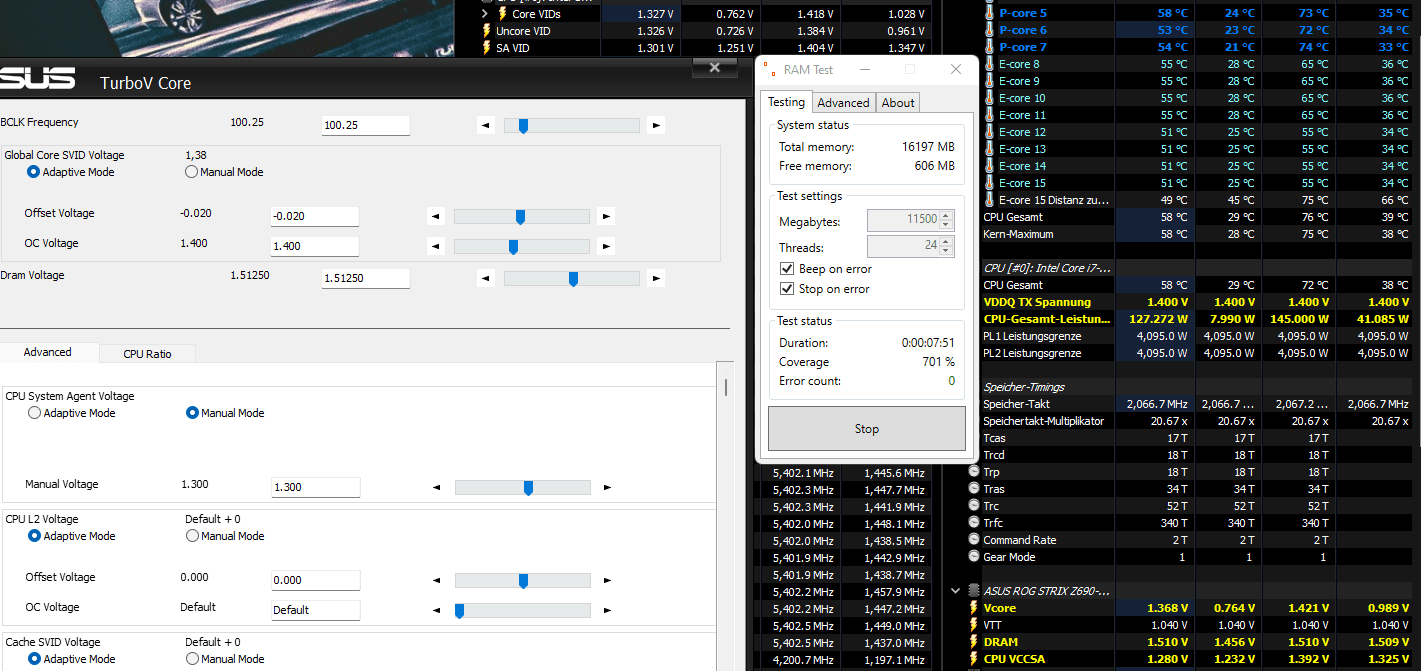This screenshot has width=1421, height=671.
Task: Click the chip icon of ASUS ROG STRIX Z690
Action: click(973, 591)
